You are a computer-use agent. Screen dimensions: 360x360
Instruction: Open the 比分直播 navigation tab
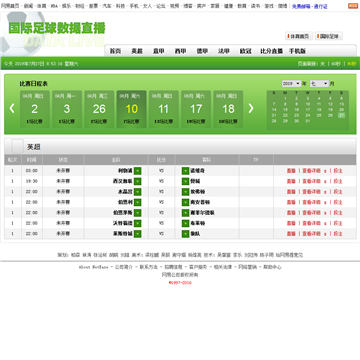(x=271, y=51)
